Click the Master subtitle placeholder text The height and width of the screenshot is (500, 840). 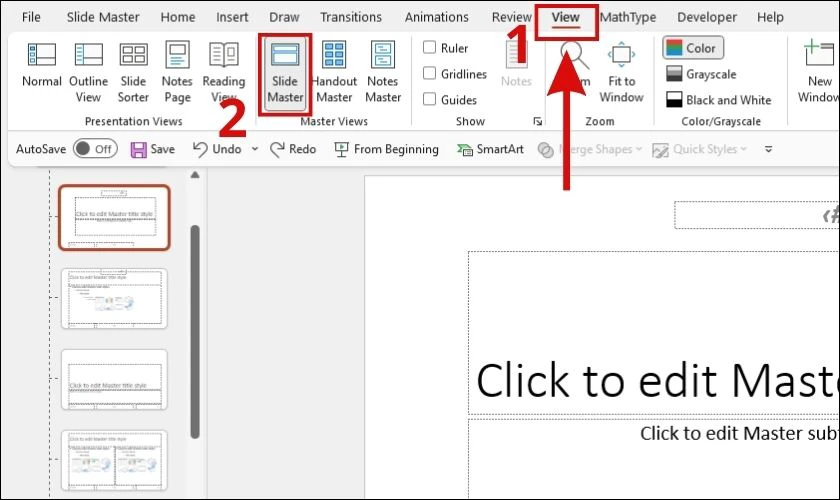point(740,433)
